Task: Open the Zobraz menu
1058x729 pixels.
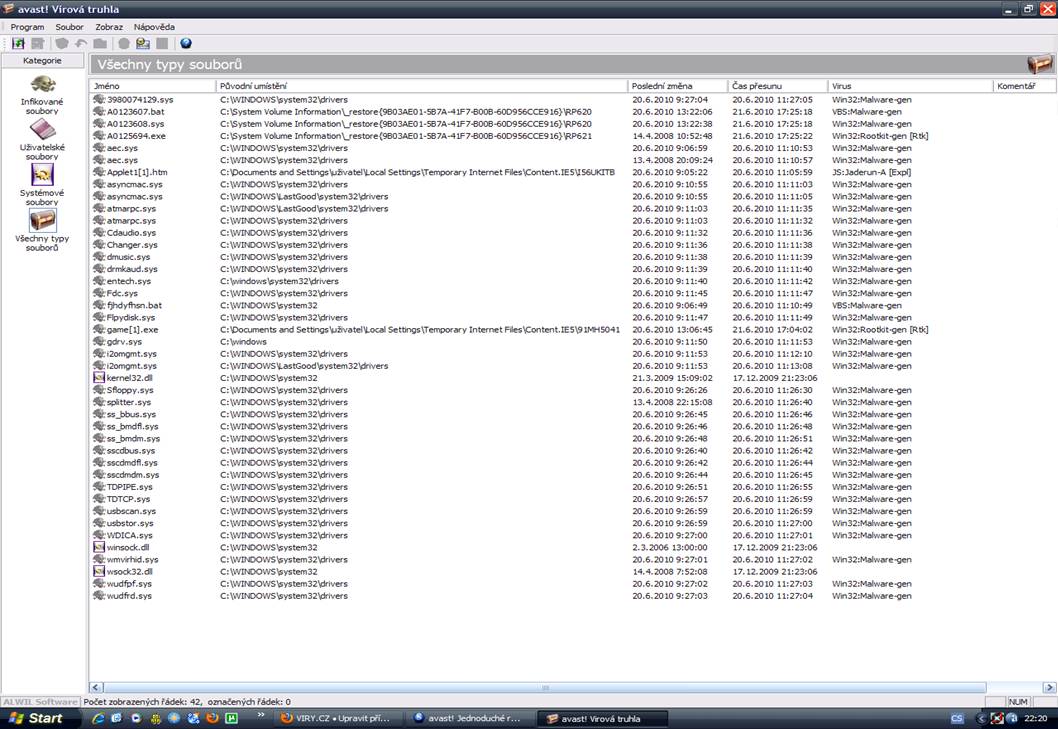Action: pyautogui.click(x=109, y=27)
